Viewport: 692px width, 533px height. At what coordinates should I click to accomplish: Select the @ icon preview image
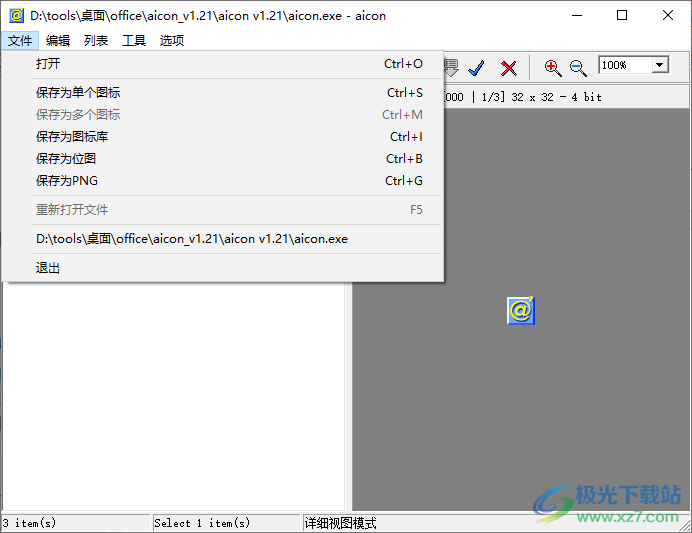click(521, 311)
